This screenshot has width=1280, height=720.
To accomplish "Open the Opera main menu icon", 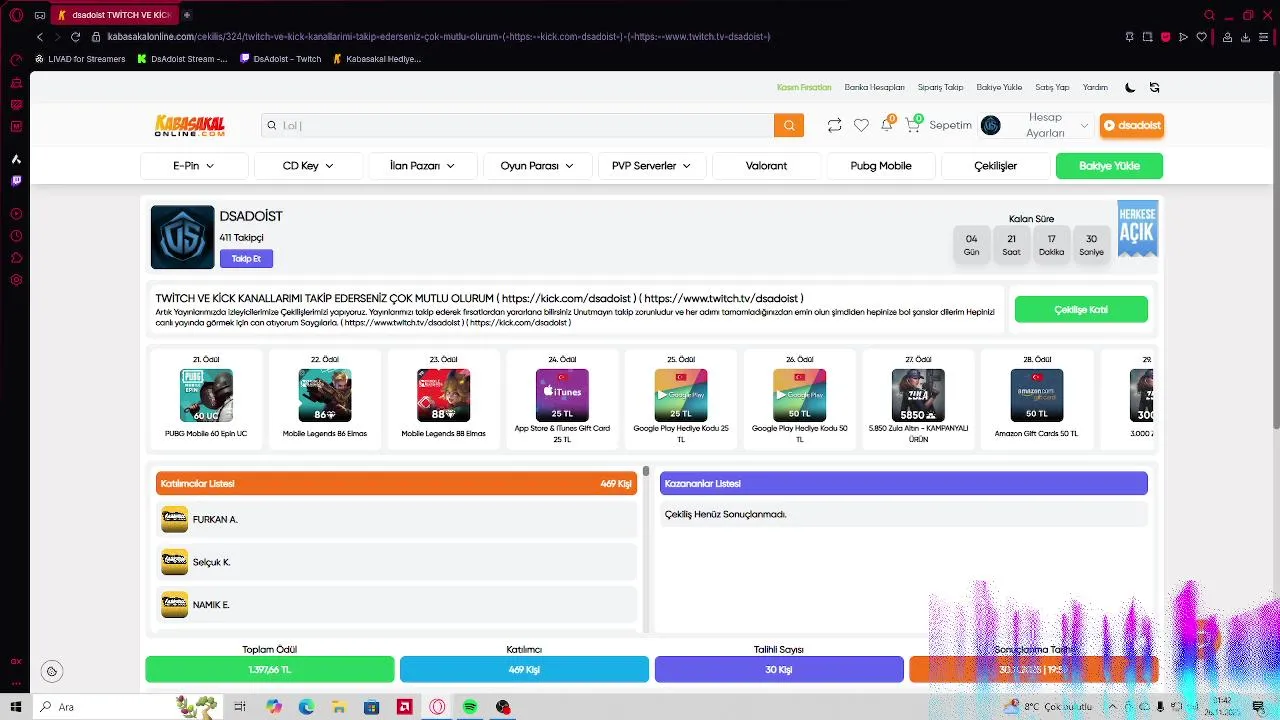I will 16,15.
